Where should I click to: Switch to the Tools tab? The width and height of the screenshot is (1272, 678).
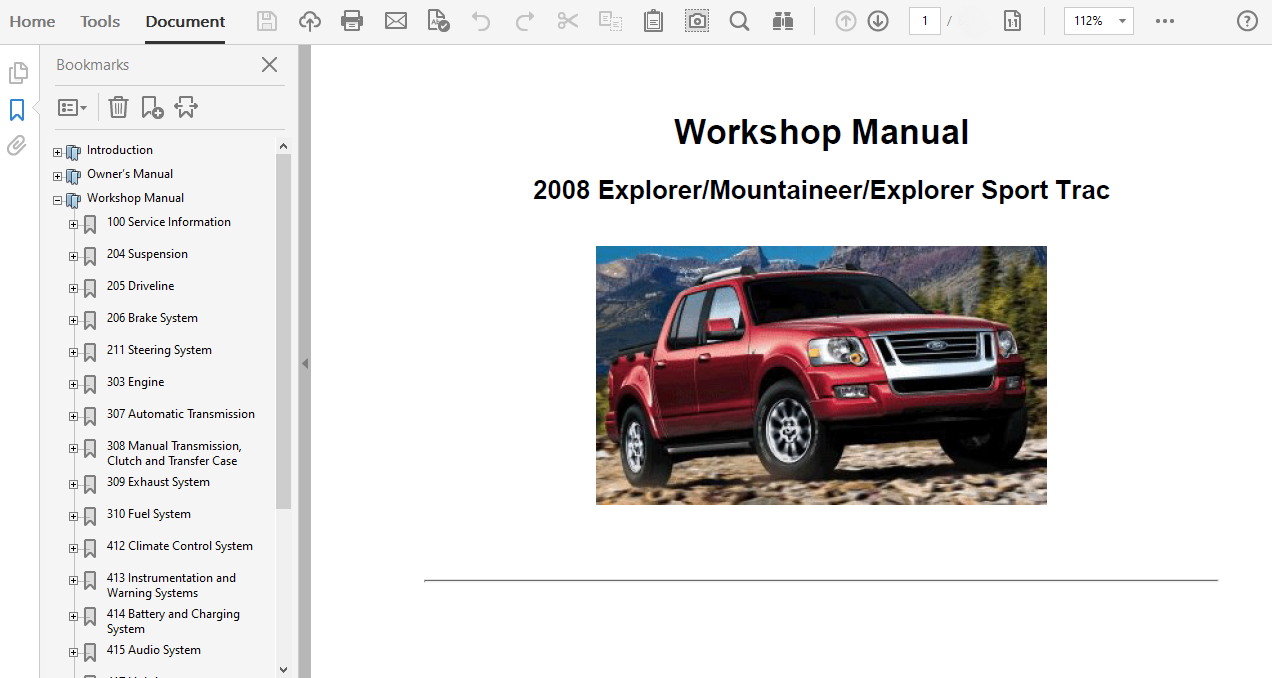[x=100, y=21]
